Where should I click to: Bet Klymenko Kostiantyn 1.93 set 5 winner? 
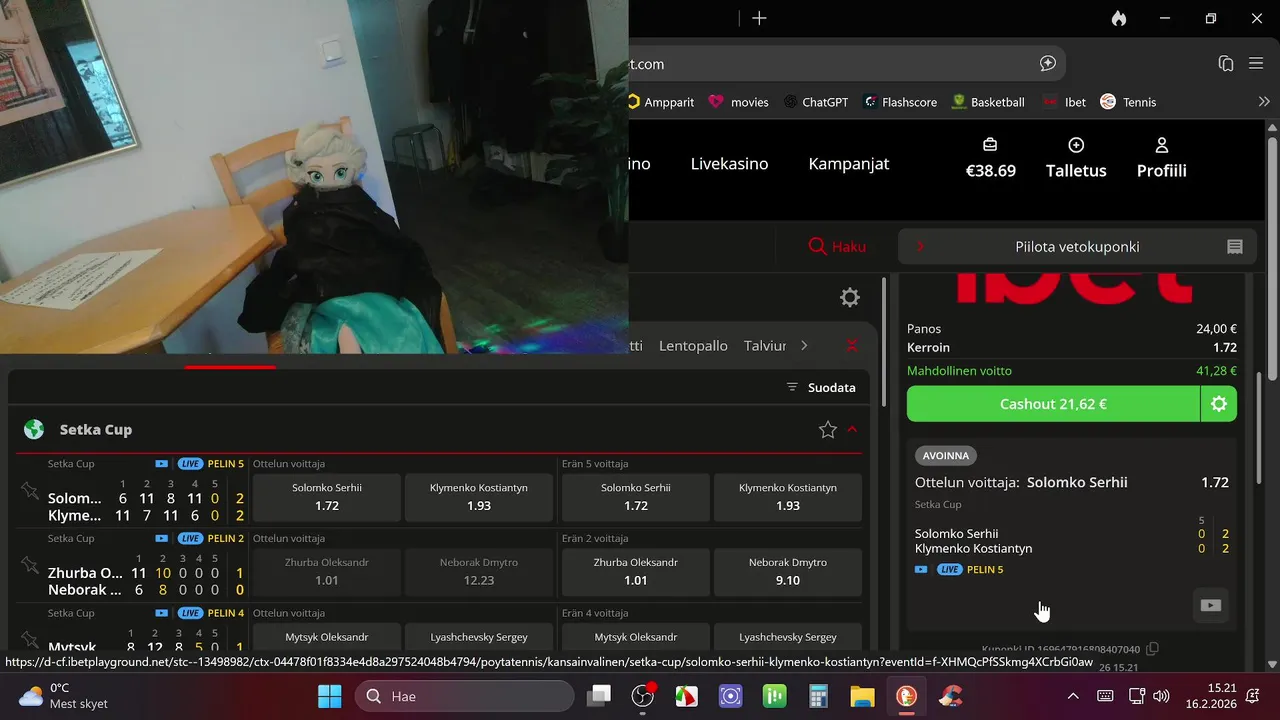pos(788,497)
